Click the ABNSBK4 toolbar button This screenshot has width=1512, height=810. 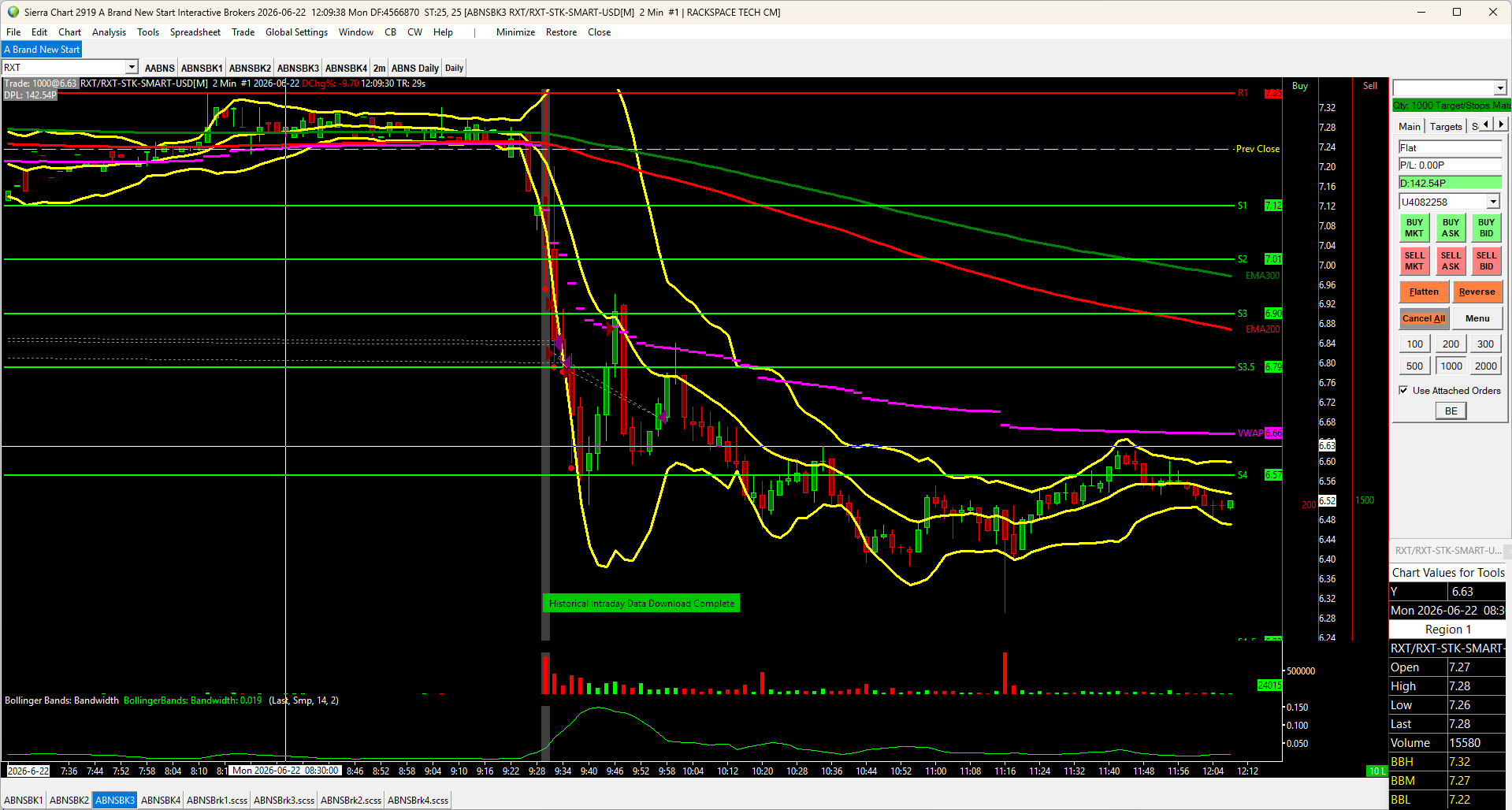point(346,69)
